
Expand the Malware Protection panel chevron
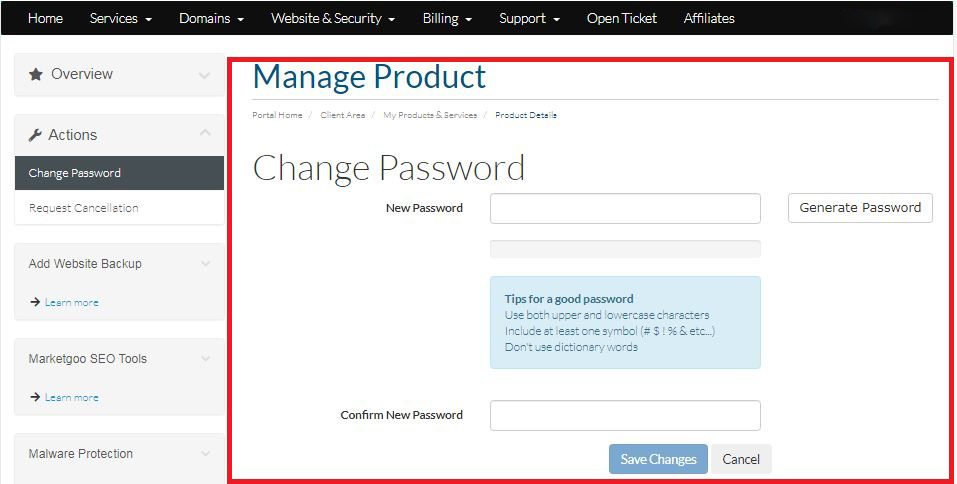205,454
